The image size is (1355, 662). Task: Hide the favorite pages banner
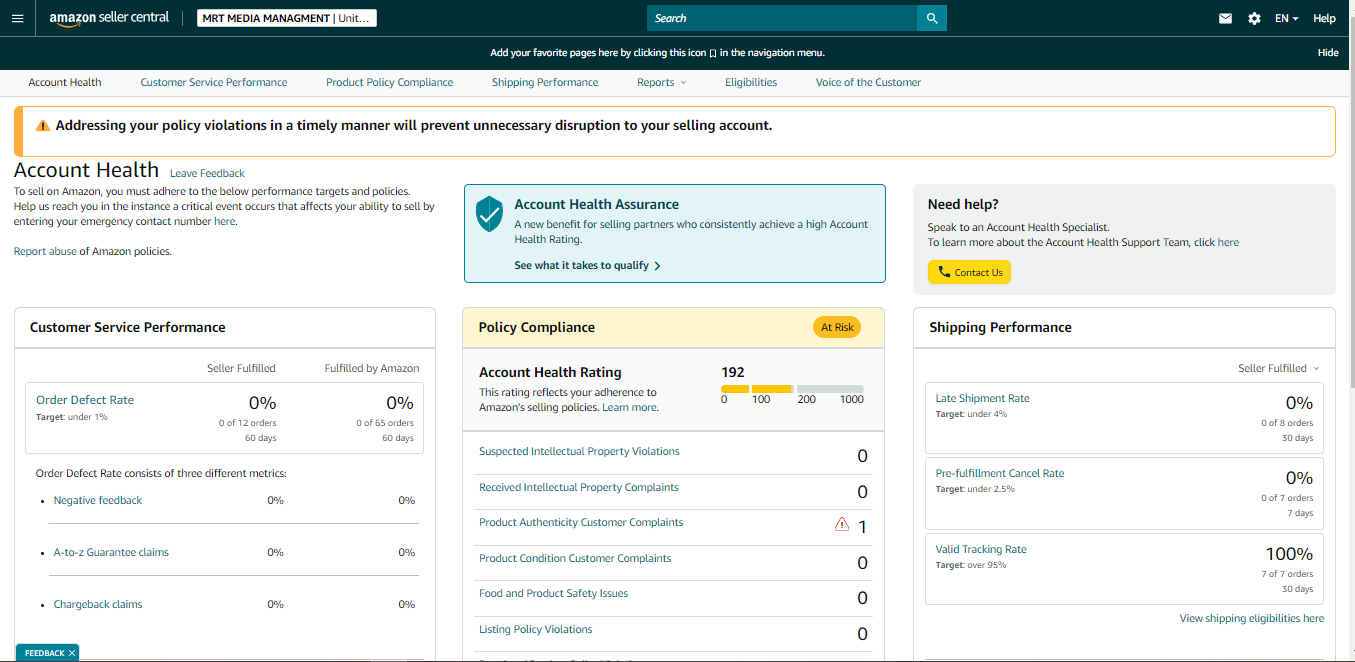click(x=1328, y=53)
